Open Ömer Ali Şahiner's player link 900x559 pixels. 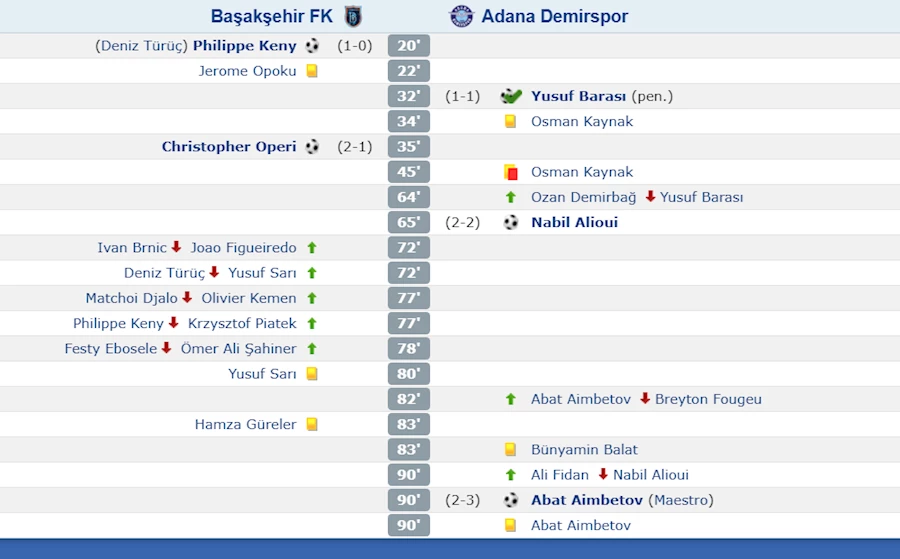point(239,348)
